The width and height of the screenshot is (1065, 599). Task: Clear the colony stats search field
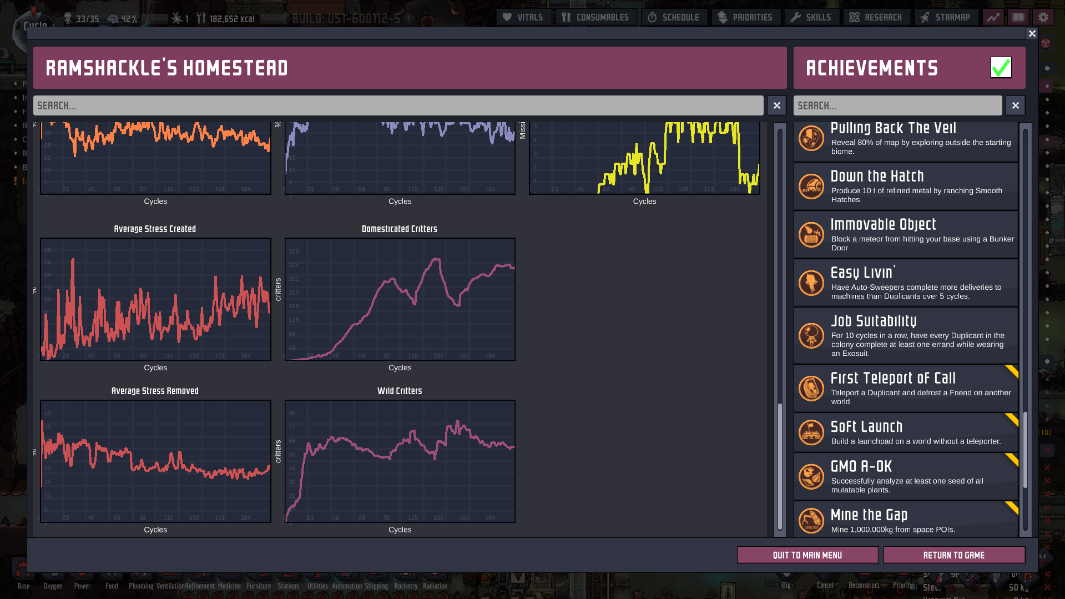click(x=777, y=105)
